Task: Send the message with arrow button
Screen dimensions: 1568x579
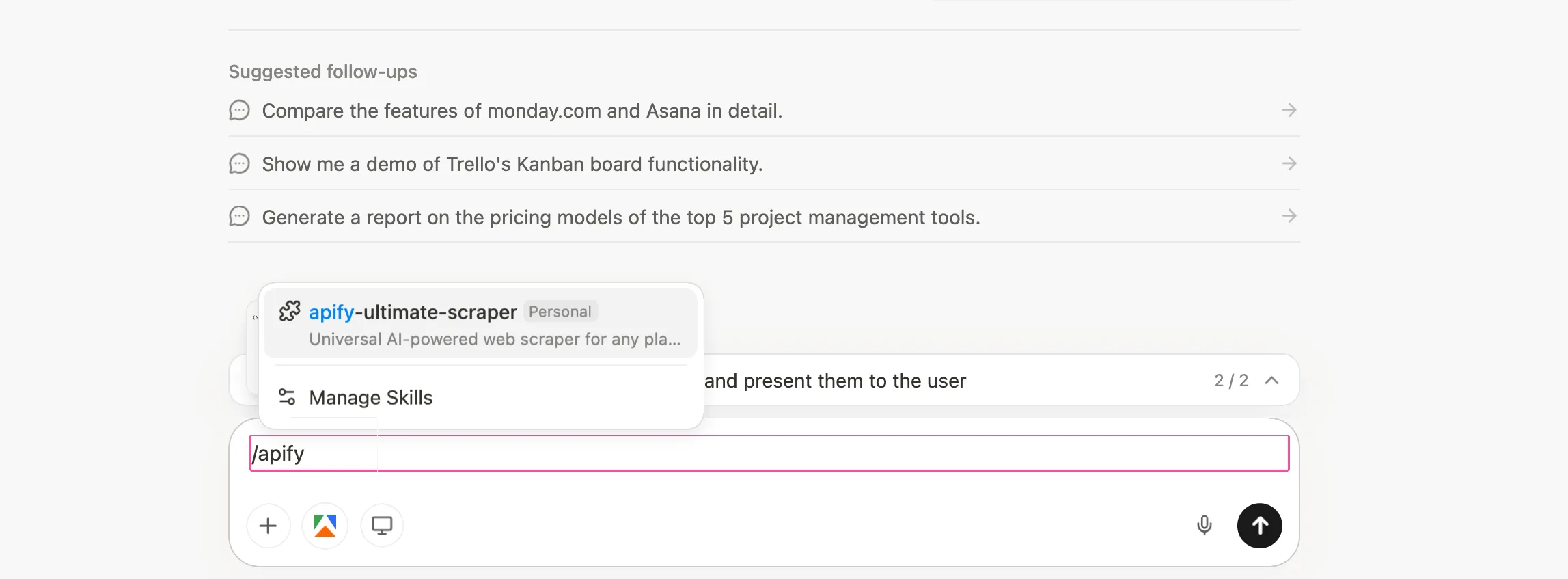Action: 1260,526
